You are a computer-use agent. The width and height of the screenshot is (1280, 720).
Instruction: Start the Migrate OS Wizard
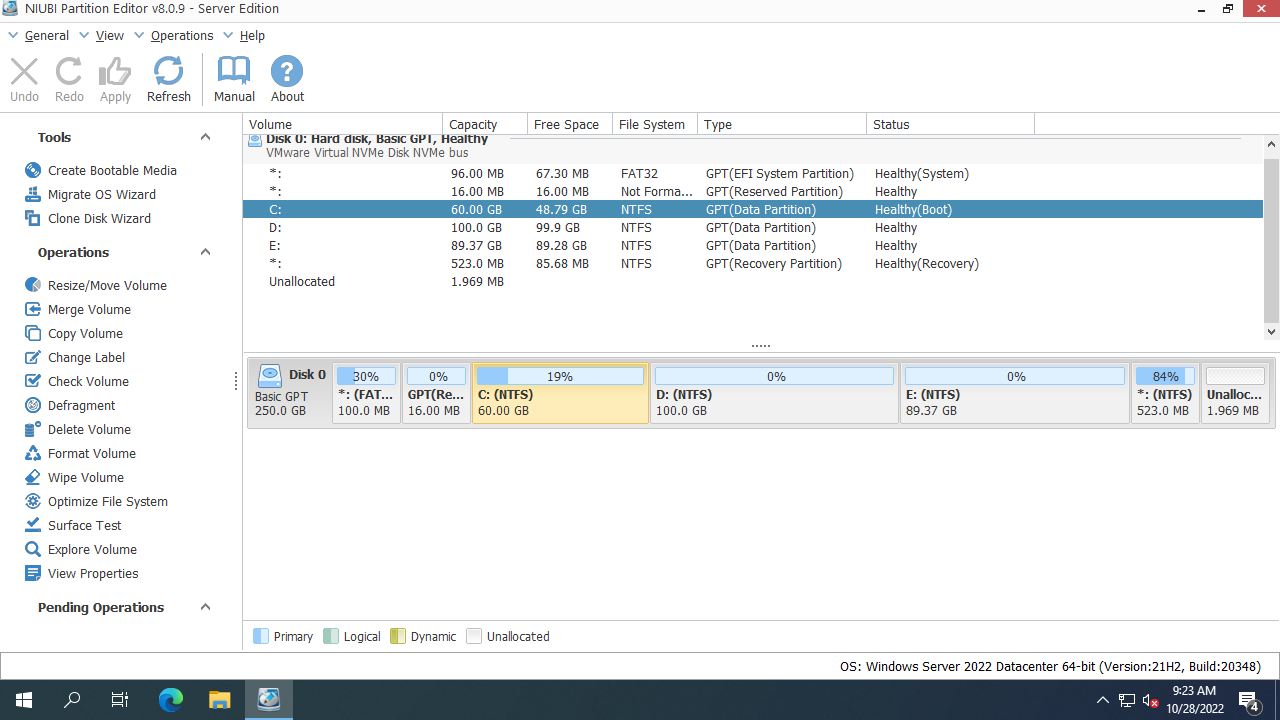point(101,195)
